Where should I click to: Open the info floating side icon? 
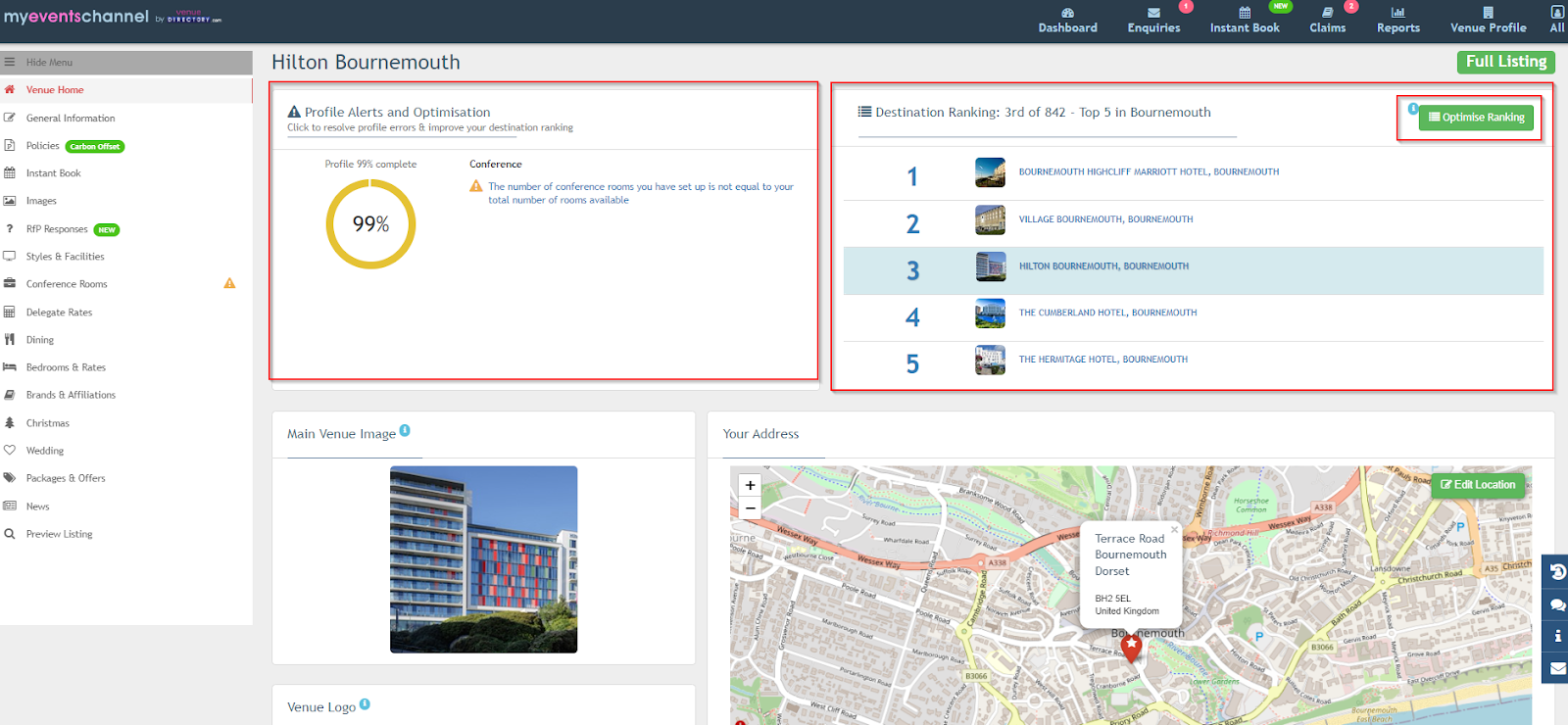point(1555,636)
